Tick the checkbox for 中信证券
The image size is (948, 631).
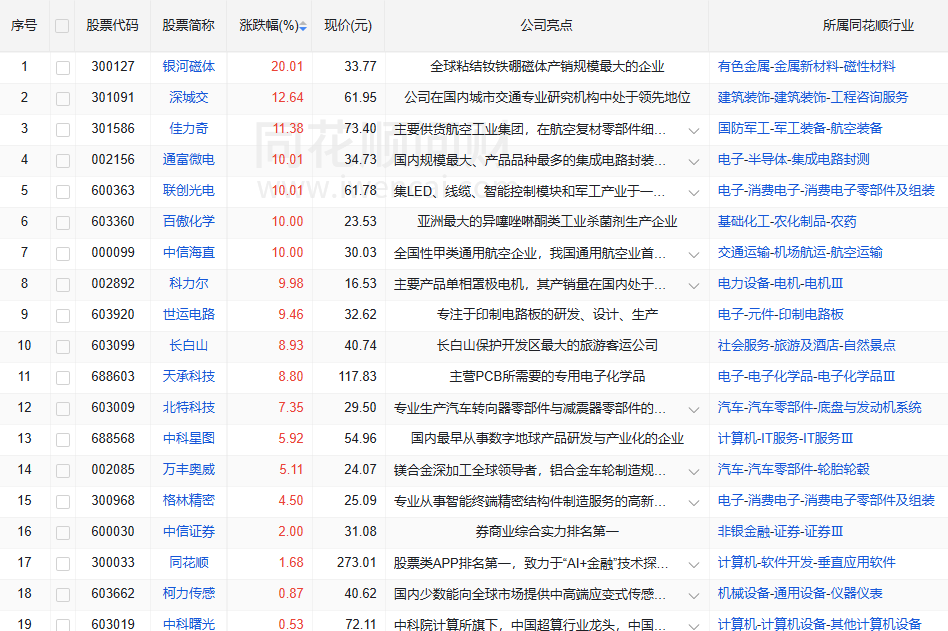[63, 532]
